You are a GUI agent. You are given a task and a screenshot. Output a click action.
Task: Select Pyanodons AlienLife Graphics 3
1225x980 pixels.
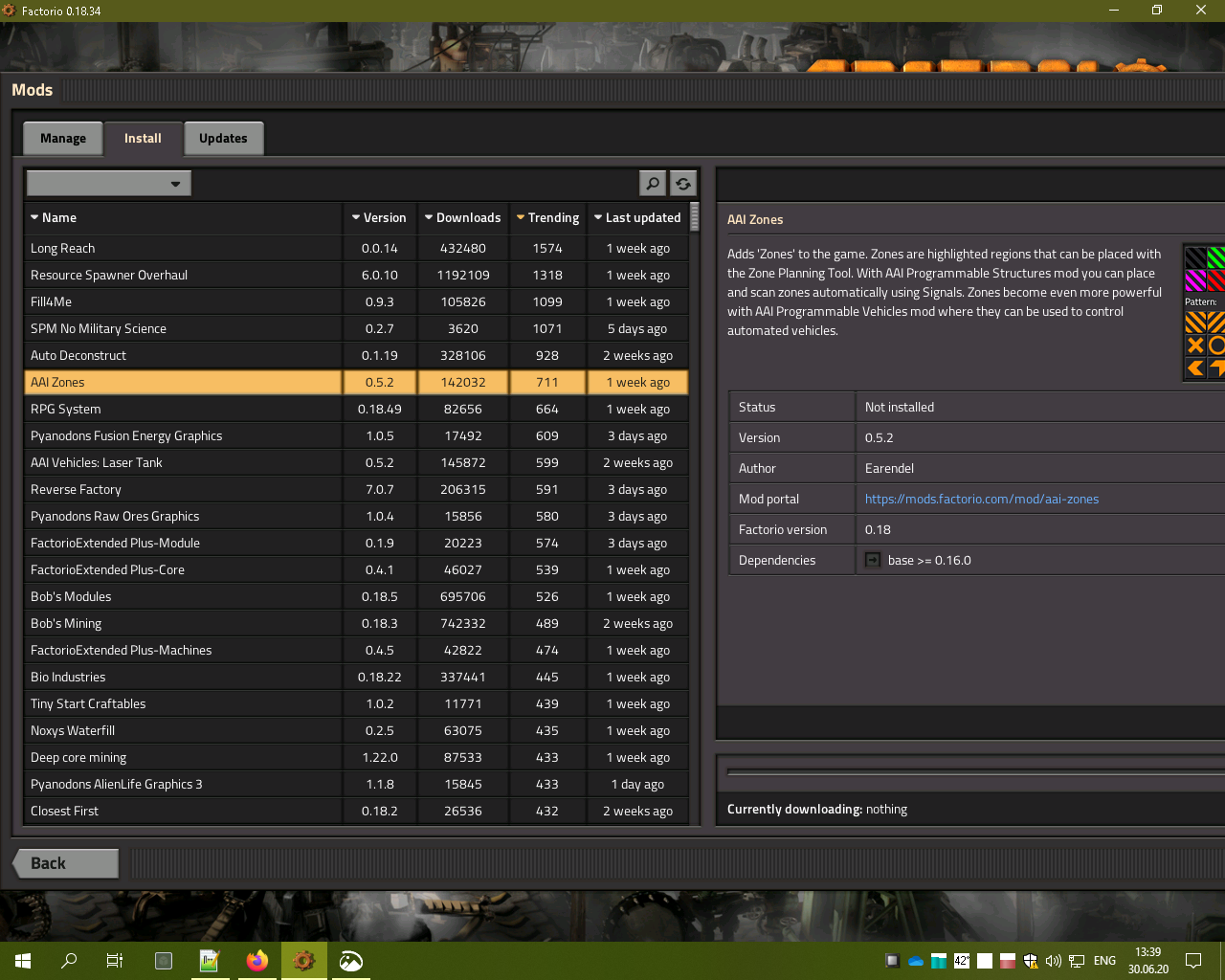tap(356, 784)
